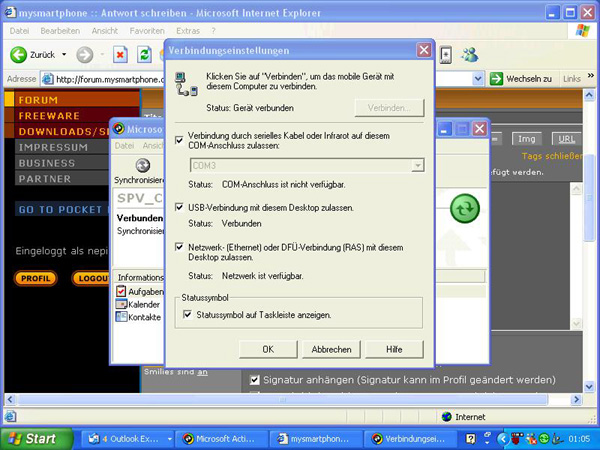Click the IE vertical scrollbar down arrow
Viewport: 600px width, 450px height.
[589, 387]
